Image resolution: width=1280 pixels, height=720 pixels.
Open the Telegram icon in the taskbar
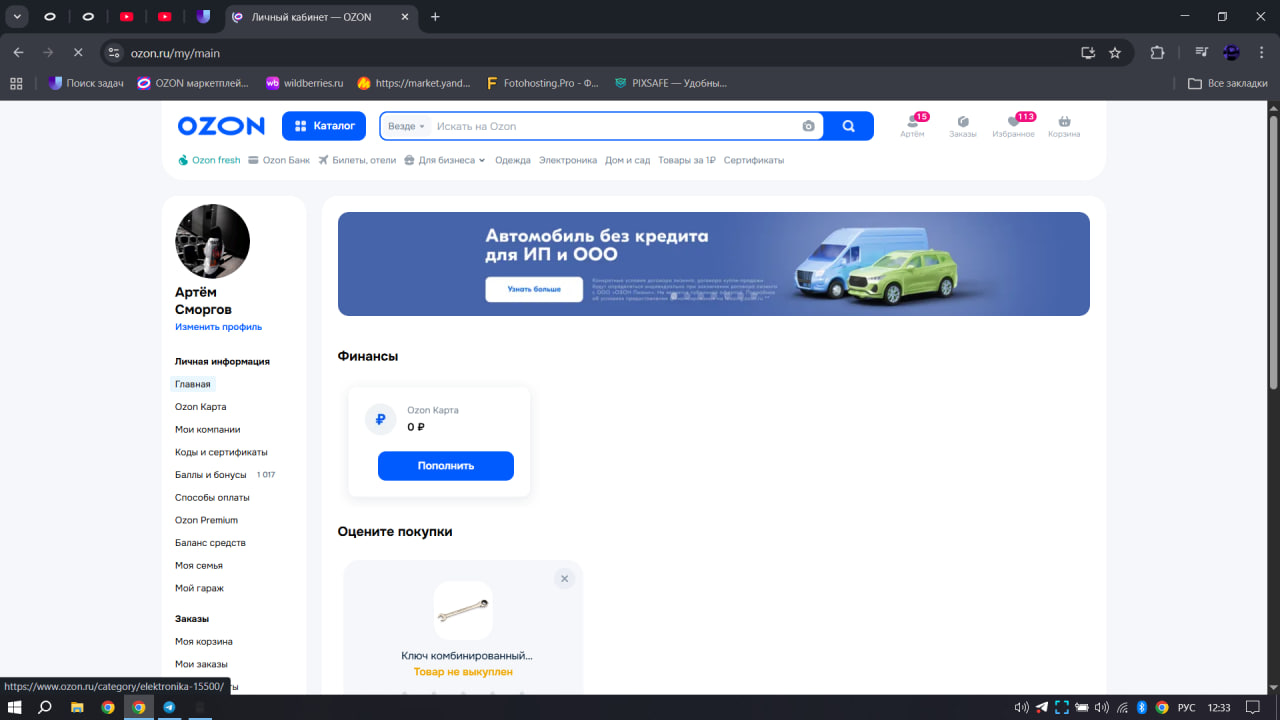pos(169,707)
